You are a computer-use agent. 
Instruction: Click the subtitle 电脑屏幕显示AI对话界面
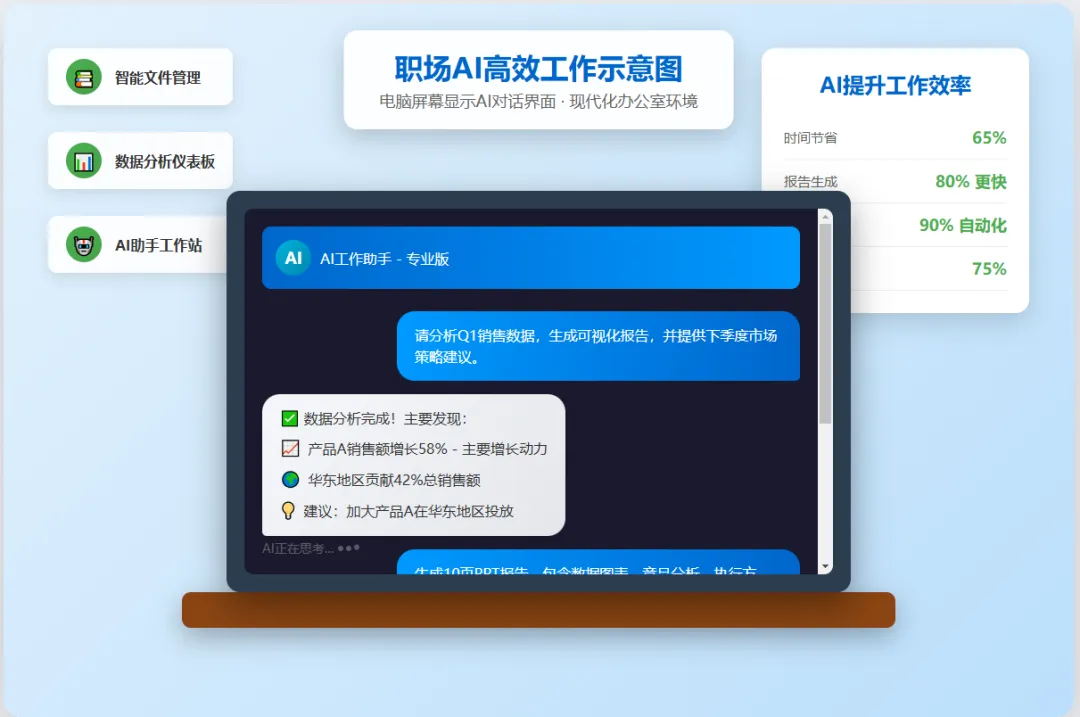[x=467, y=102]
